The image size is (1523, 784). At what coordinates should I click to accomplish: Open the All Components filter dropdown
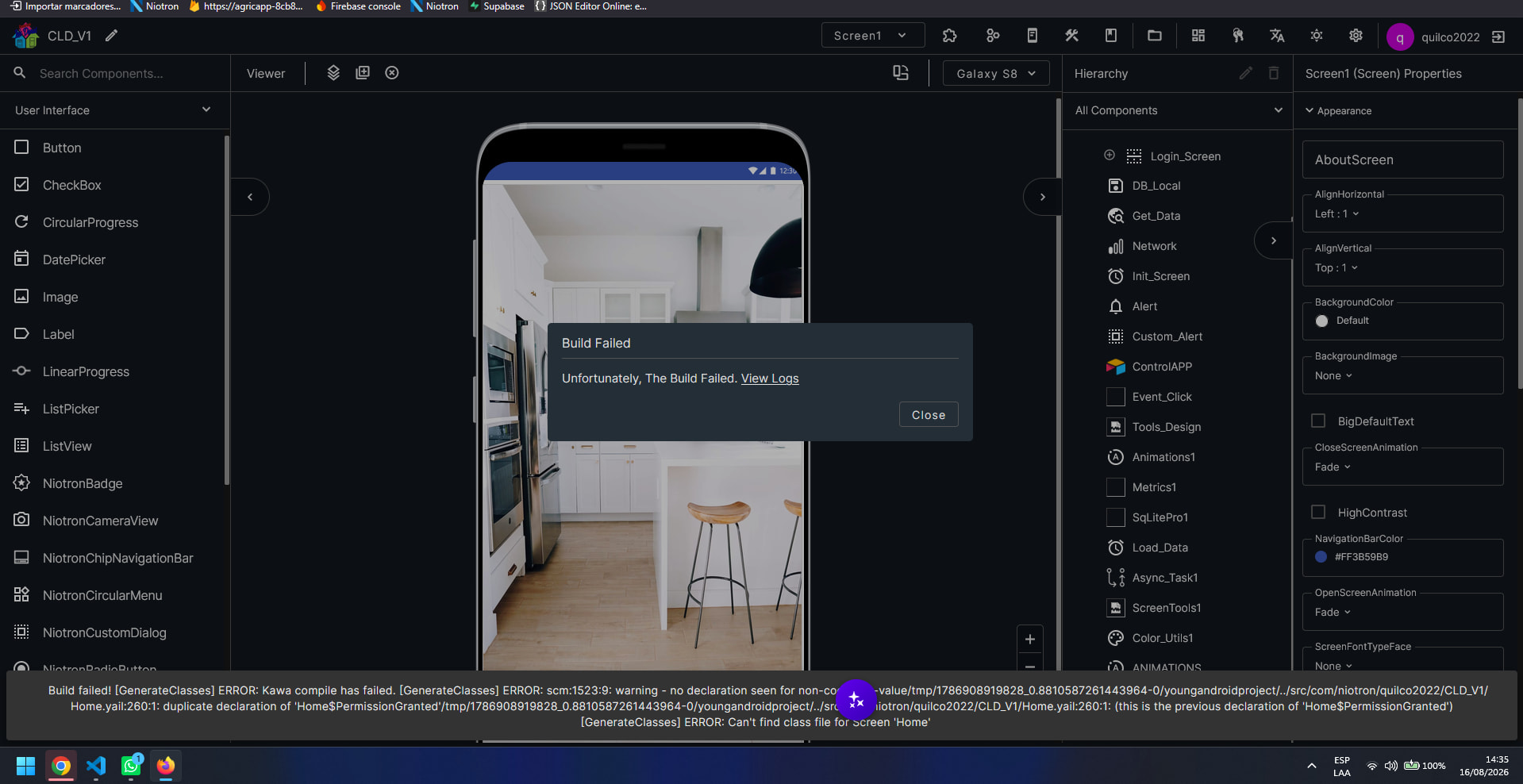pos(1179,110)
